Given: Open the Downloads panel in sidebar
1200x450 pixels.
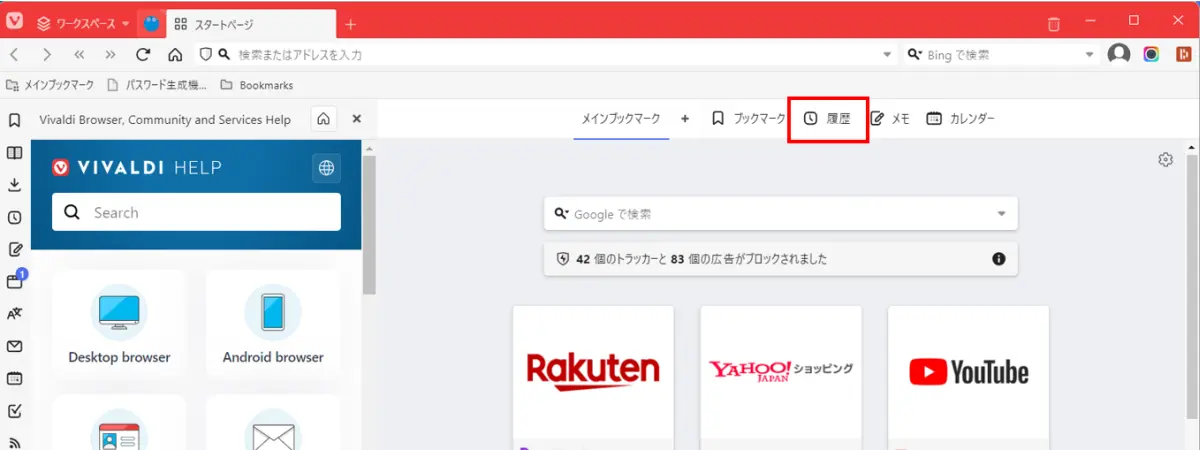Looking at the screenshot, I should pyautogui.click(x=15, y=185).
